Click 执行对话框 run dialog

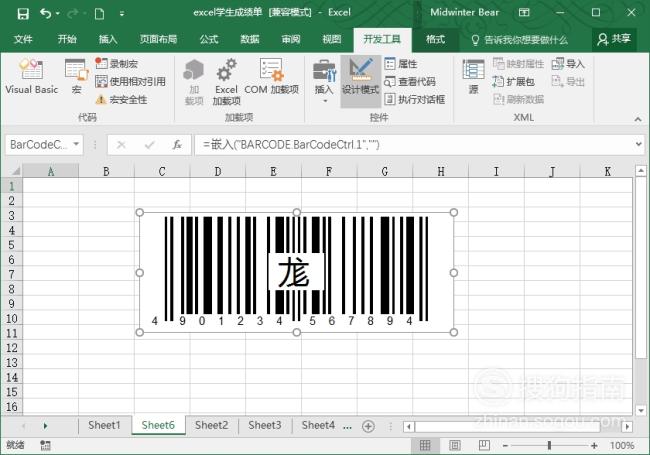click(415, 99)
